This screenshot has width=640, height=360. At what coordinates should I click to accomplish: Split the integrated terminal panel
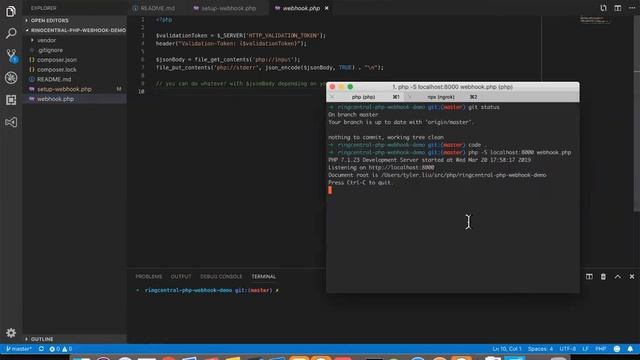coord(589,277)
